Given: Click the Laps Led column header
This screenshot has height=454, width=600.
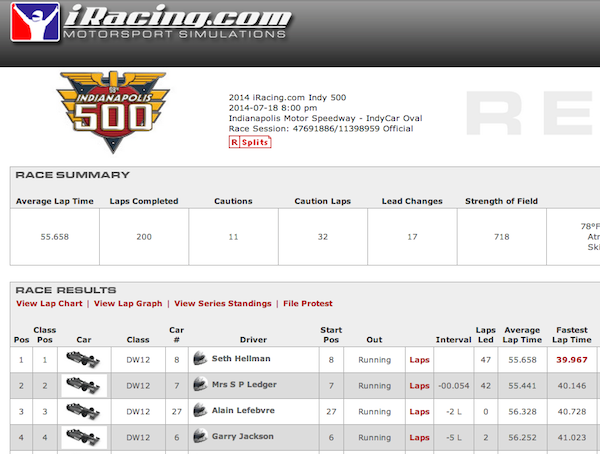Looking at the screenshot, I should [486, 335].
